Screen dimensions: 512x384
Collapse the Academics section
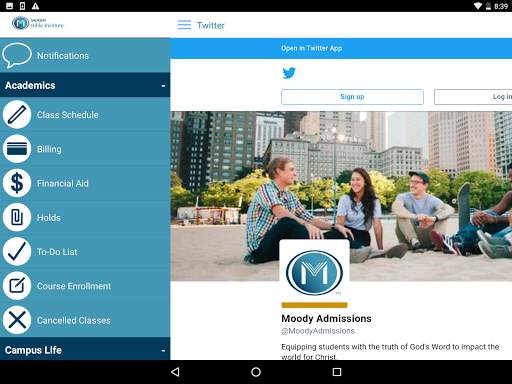click(x=85, y=85)
